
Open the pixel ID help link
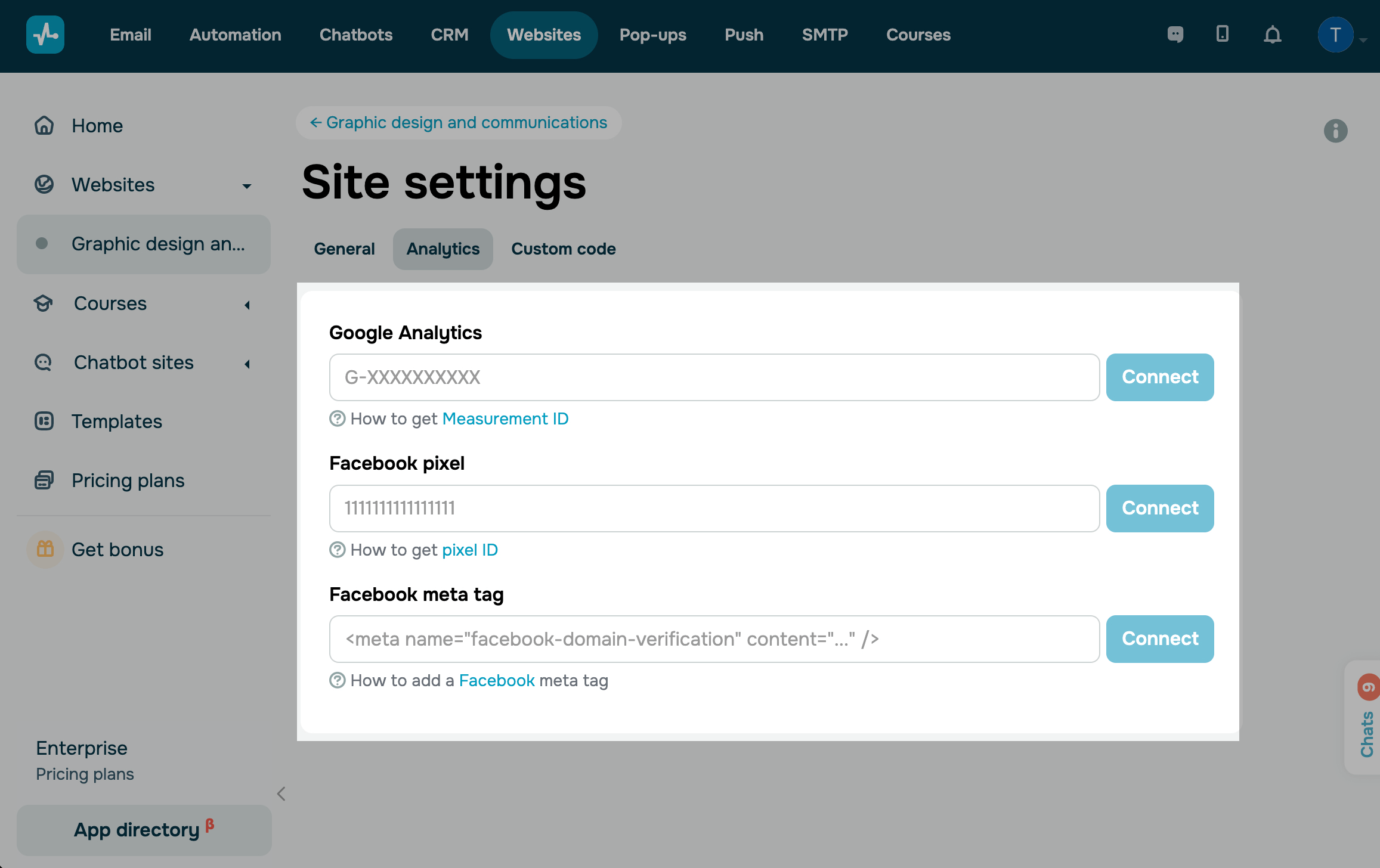pyautogui.click(x=470, y=550)
